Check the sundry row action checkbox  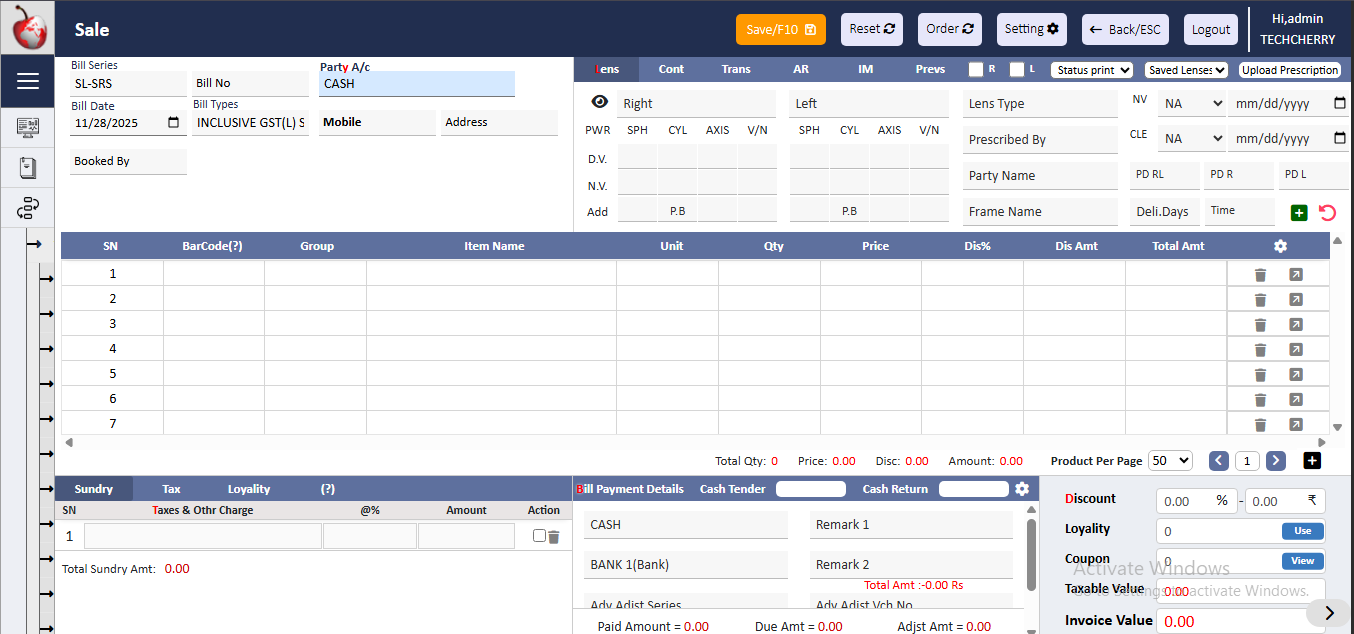pos(540,536)
